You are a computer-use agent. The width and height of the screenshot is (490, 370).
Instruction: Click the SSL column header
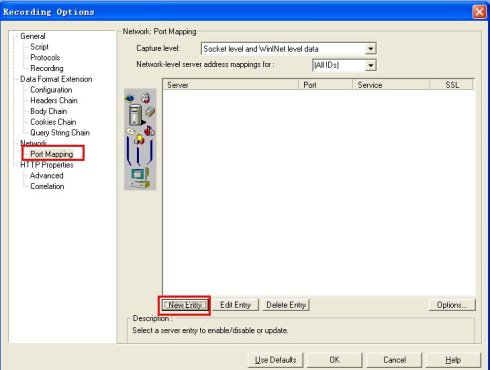[452, 85]
